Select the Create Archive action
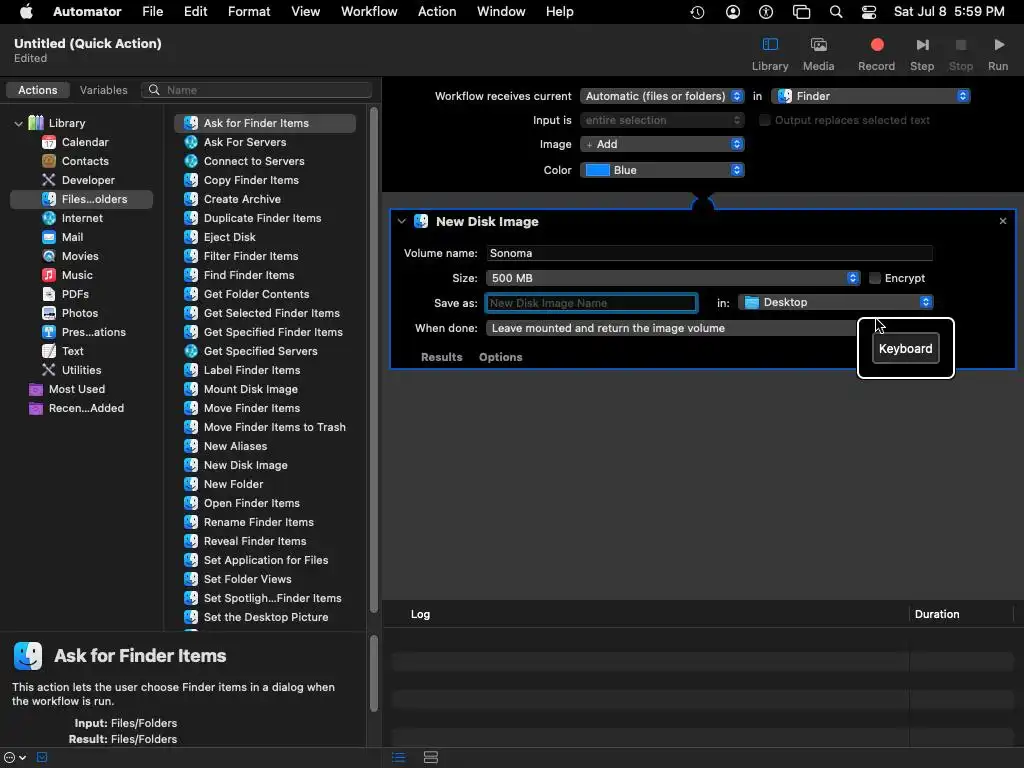The image size is (1024, 768). pos(242,199)
